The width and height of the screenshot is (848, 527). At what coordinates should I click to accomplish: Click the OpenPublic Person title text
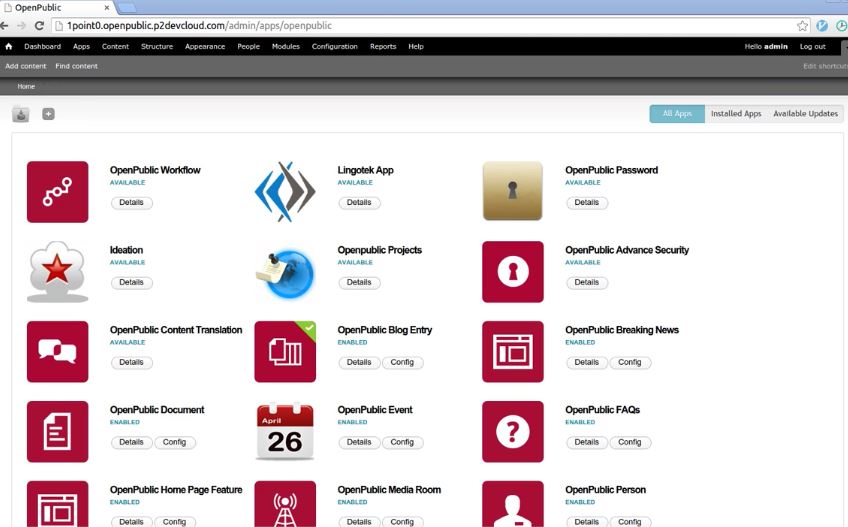click(605, 490)
